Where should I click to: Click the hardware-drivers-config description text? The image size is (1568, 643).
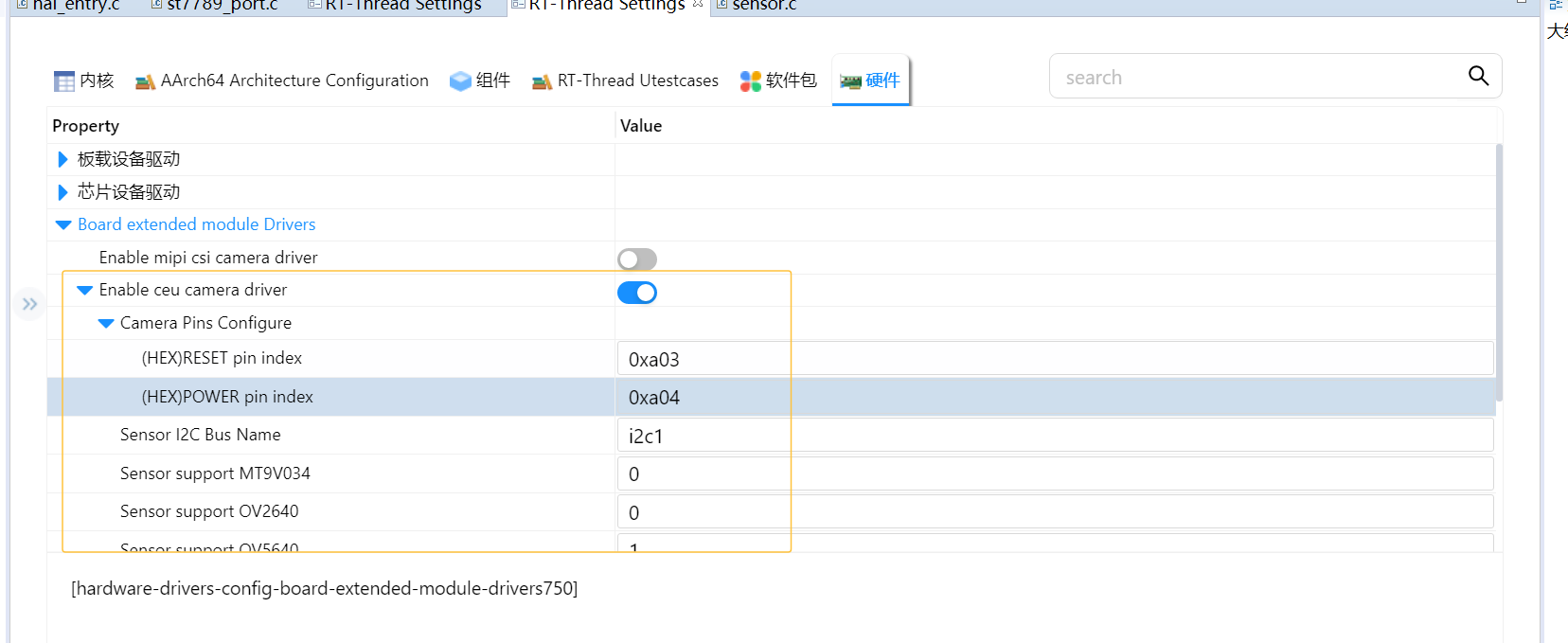(325, 588)
